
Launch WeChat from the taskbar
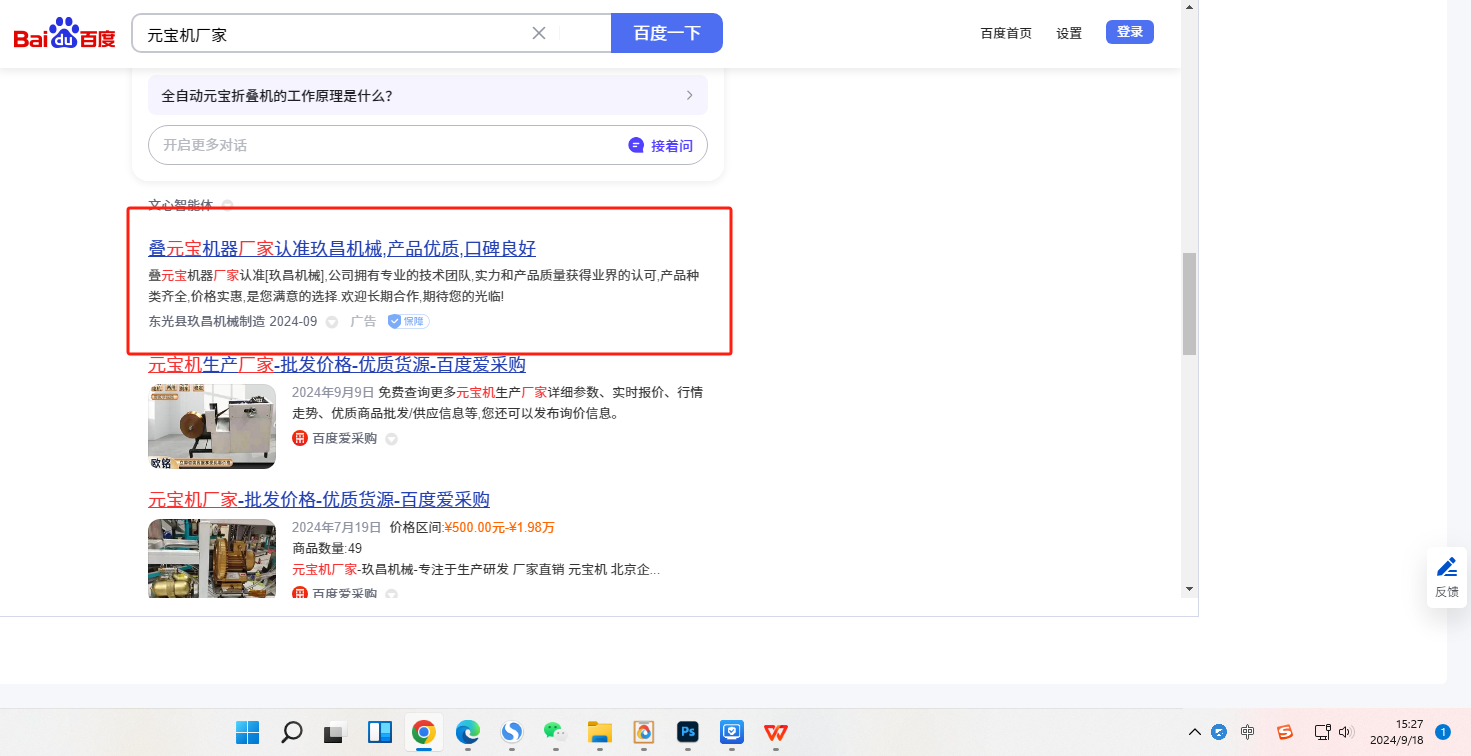[555, 732]
